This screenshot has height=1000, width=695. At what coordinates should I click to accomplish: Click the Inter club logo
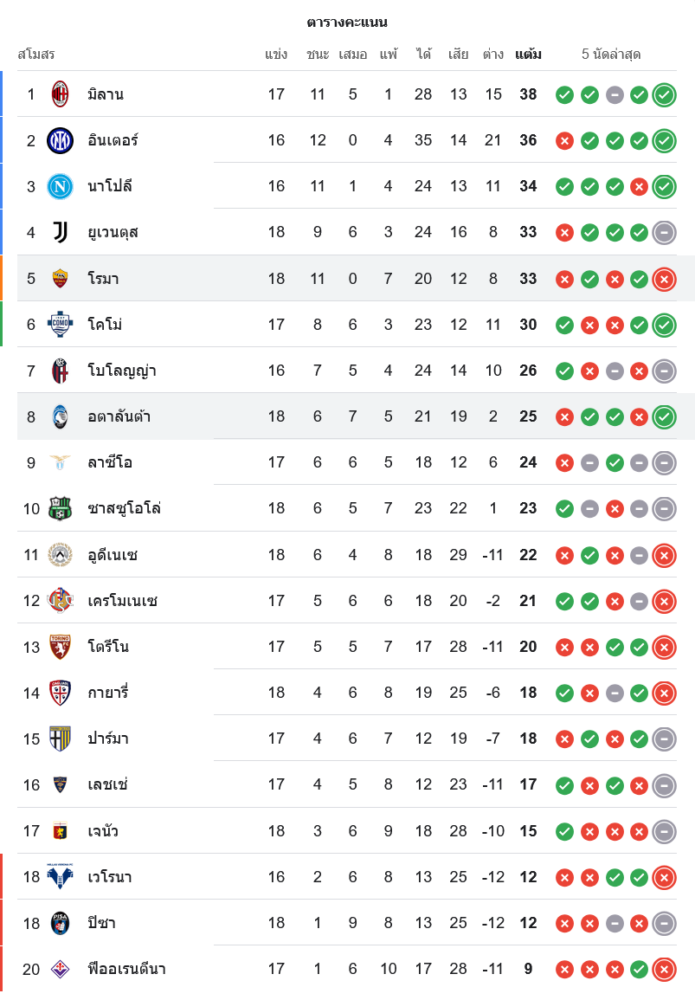pos(60,140)
